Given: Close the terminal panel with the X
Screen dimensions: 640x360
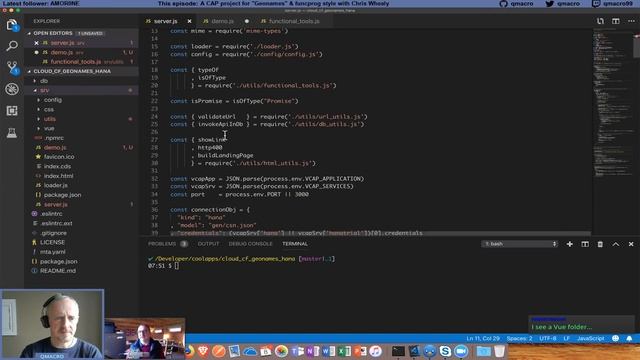Looking at the screenshot, I should point(631,244).
